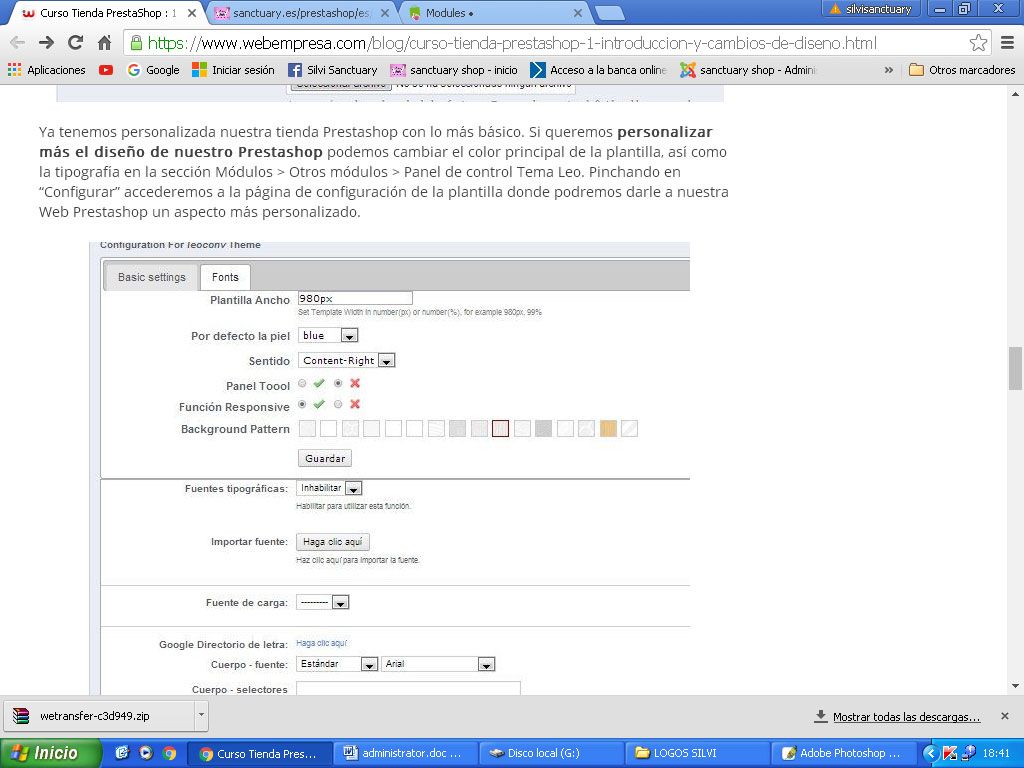The height and width of the screenshot is (768, 1024).
Task: Open the Aplicaciones apps shortcut
Action: pos(46,70)
